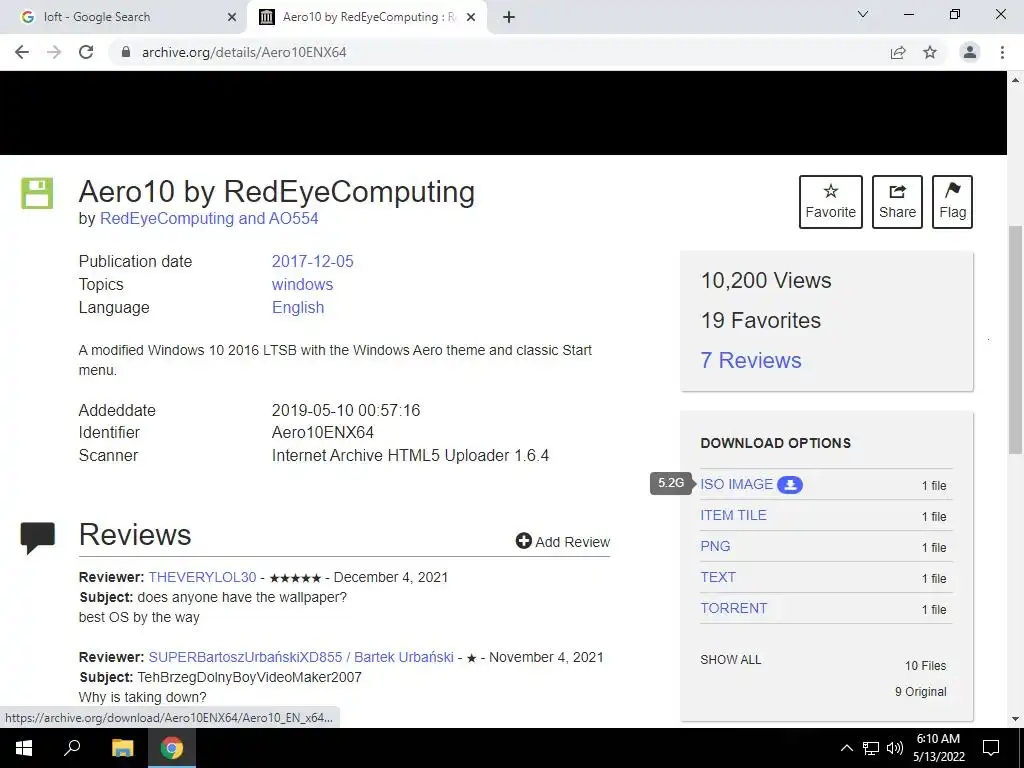The image size is (1024, 768).
Task: Open File Explorer from the taskbar
Action: point(122,748)
